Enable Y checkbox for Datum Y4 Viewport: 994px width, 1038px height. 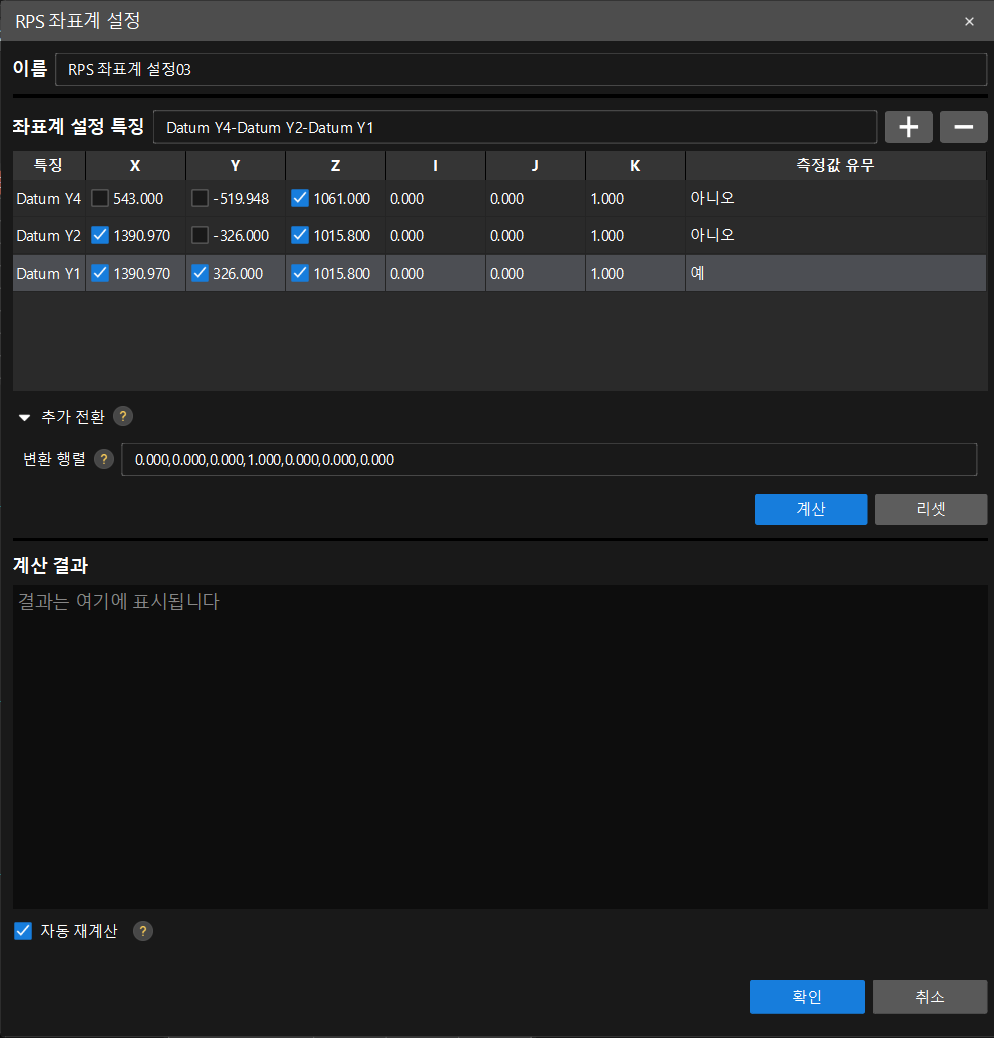(x=200, y=198)
